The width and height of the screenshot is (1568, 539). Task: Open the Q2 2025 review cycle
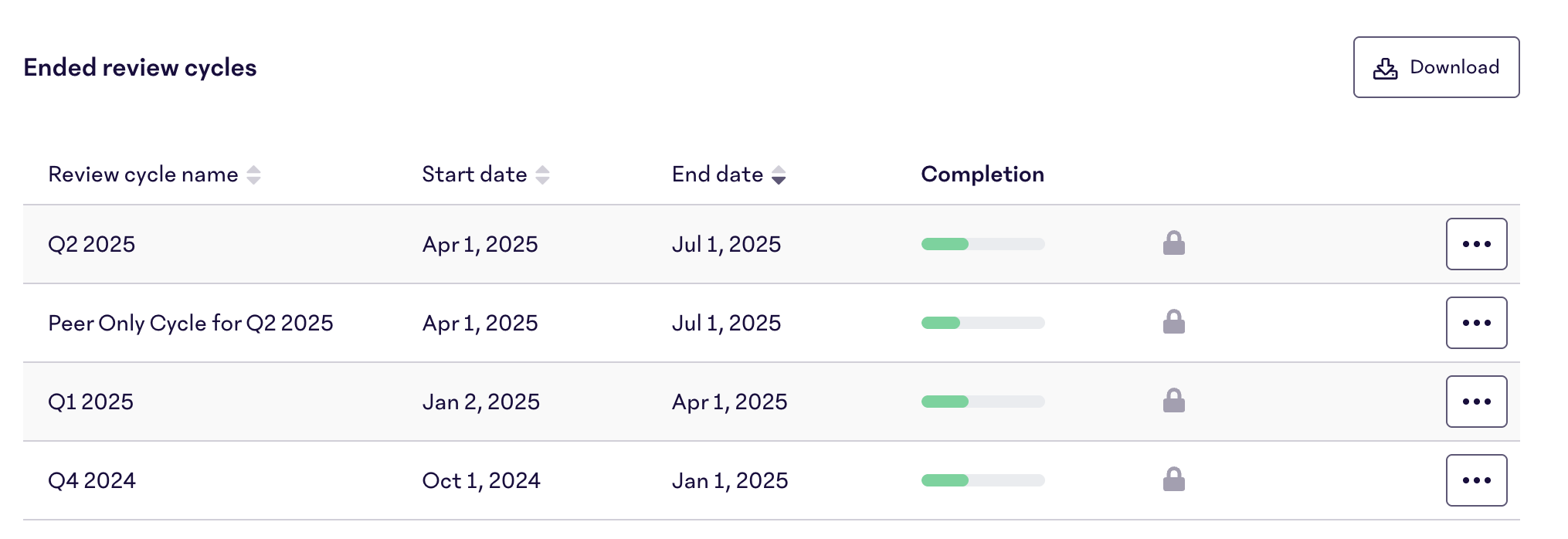(x=91, y=244)
